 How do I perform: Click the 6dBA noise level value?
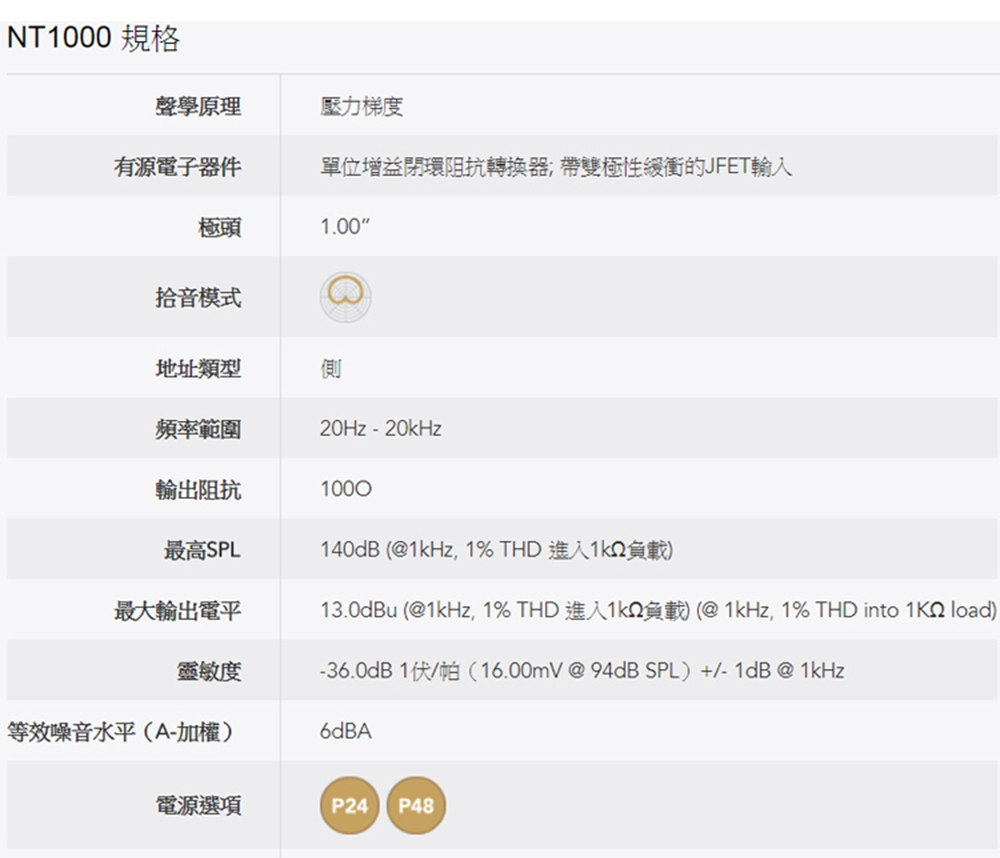(346, 731)
